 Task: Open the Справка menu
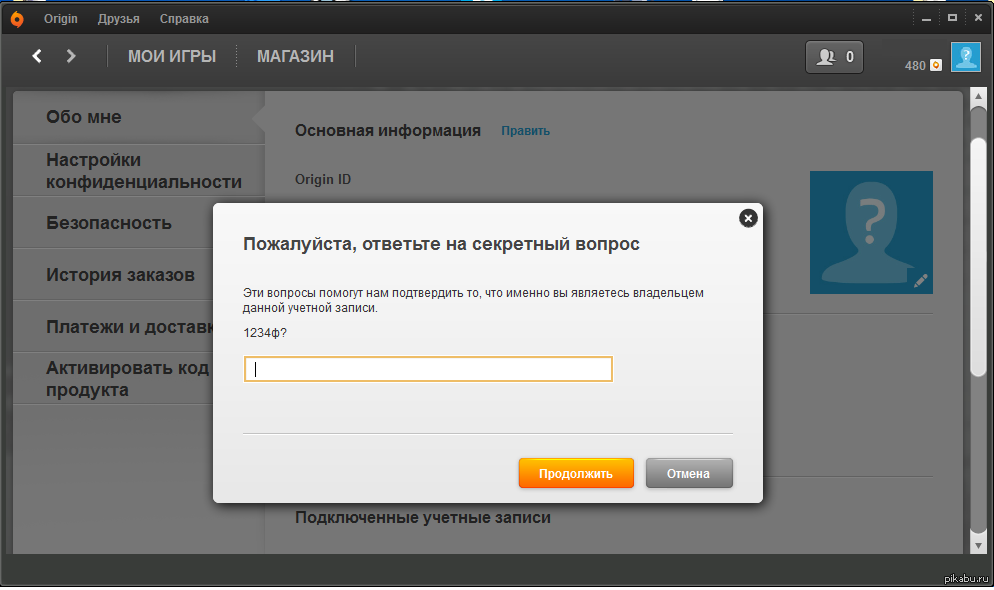(184, 19)
